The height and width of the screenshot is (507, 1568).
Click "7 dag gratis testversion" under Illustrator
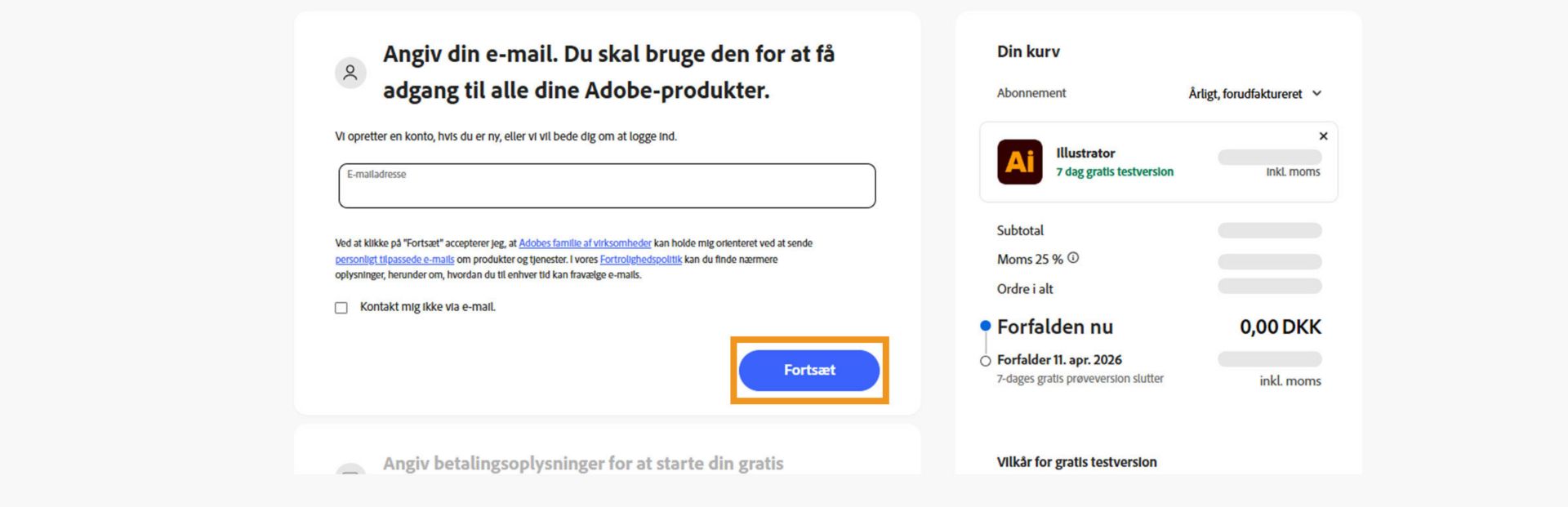(x=1115, y=172)
